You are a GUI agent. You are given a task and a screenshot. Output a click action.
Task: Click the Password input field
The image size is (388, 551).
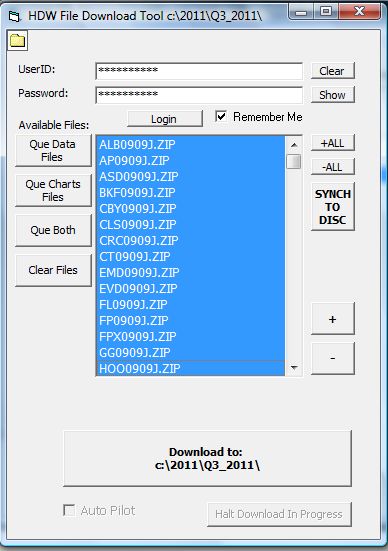tap(199, 95)
